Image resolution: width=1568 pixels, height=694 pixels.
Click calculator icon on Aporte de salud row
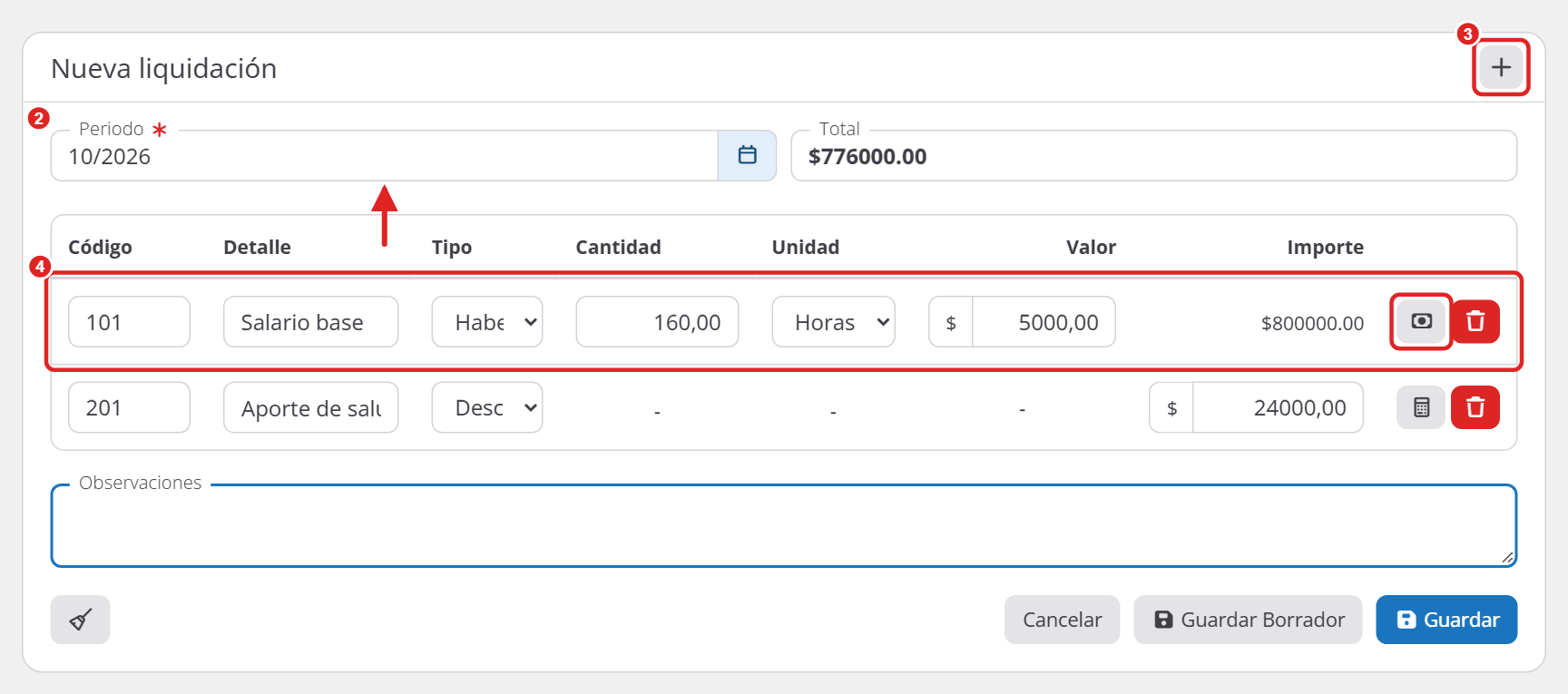click(1421, 407)
